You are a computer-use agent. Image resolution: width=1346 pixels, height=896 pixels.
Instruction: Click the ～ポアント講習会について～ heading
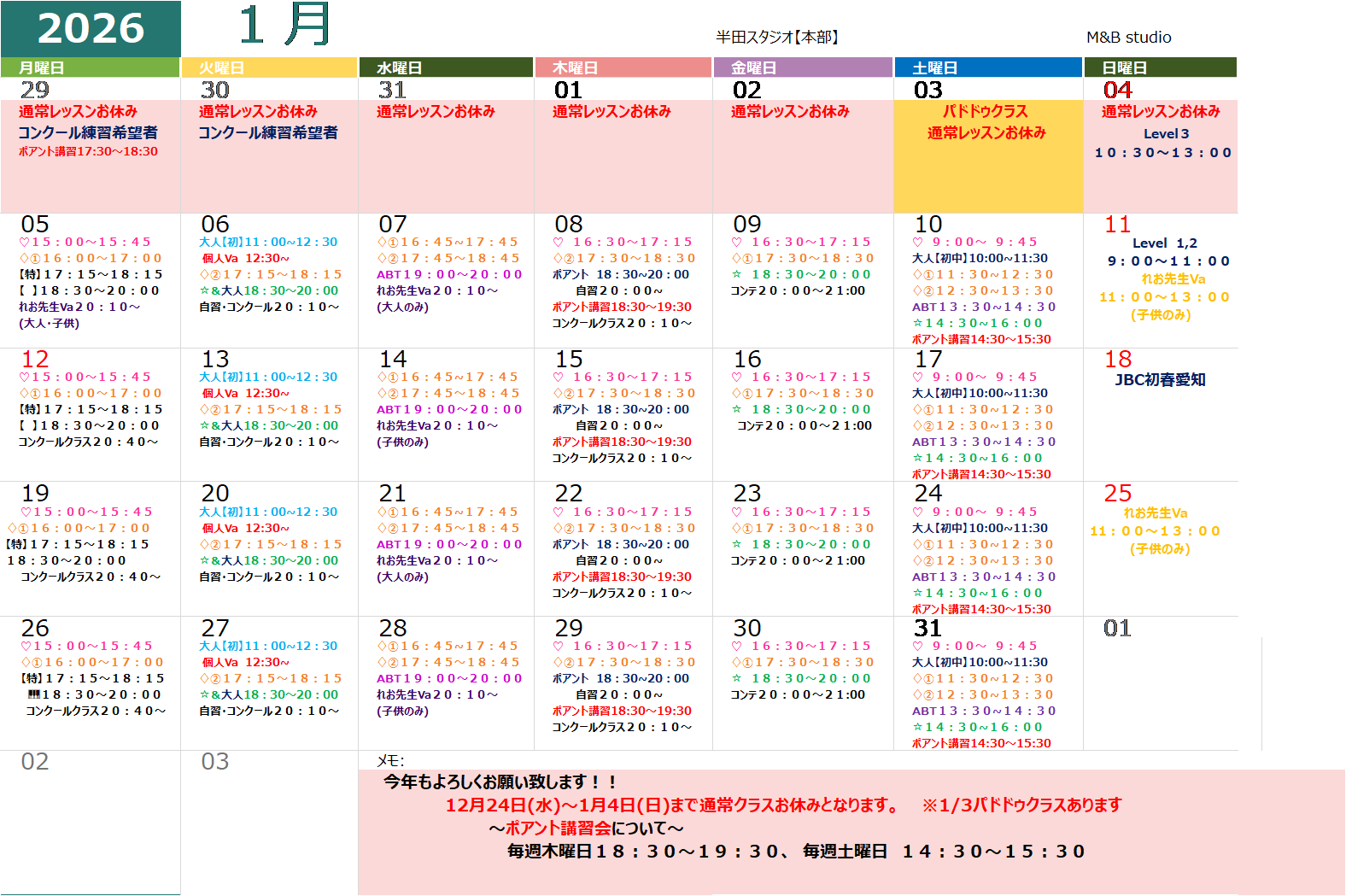pyautogui.click(x=586, y=828)
